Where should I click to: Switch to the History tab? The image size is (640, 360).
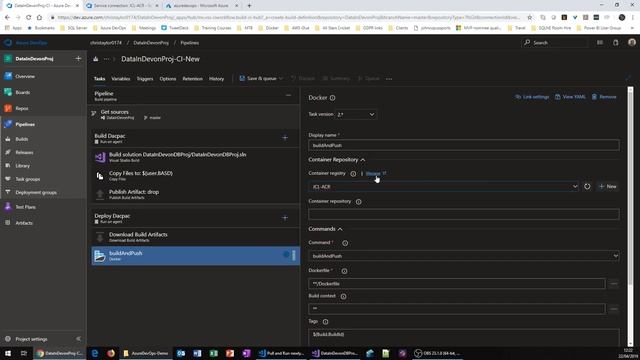click(216, 79)
